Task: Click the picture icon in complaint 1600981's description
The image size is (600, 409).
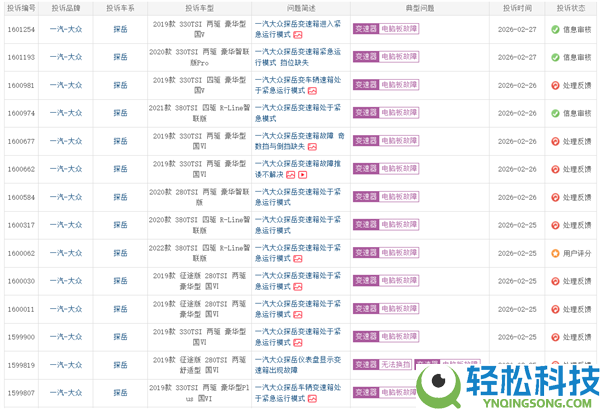Action: click(311, 91)
